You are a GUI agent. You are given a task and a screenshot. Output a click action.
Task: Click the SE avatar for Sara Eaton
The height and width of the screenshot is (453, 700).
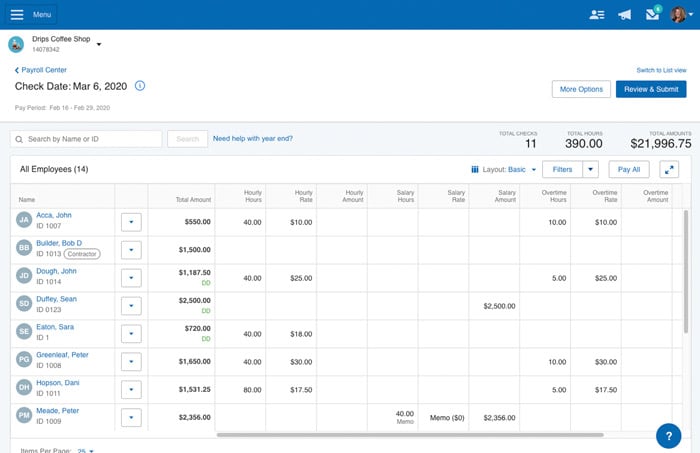click(x=24, y=331)
